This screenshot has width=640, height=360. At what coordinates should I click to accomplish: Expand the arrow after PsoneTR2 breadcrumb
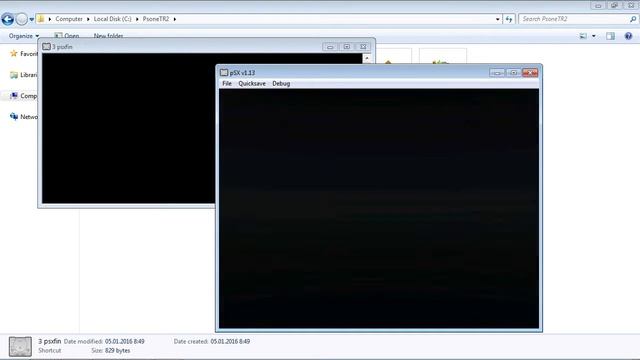coord(175,19)
